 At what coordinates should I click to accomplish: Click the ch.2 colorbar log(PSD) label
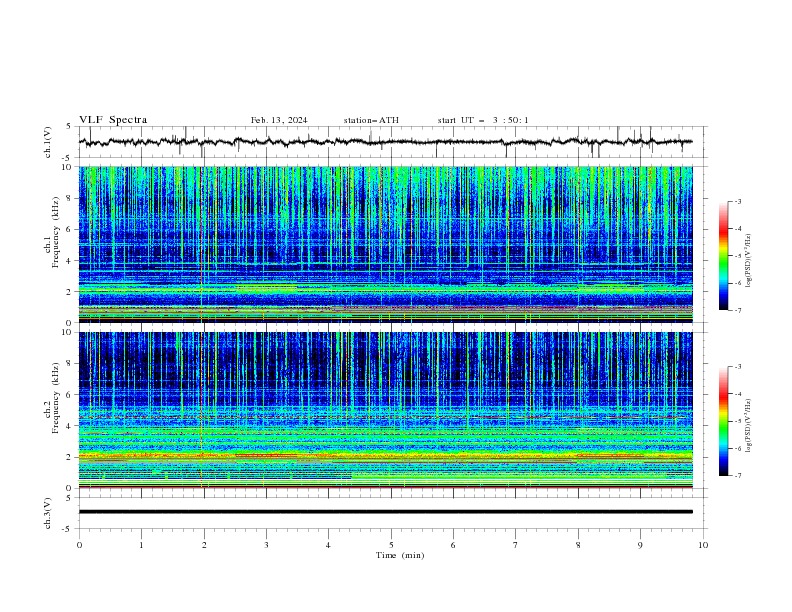(749, 426)
